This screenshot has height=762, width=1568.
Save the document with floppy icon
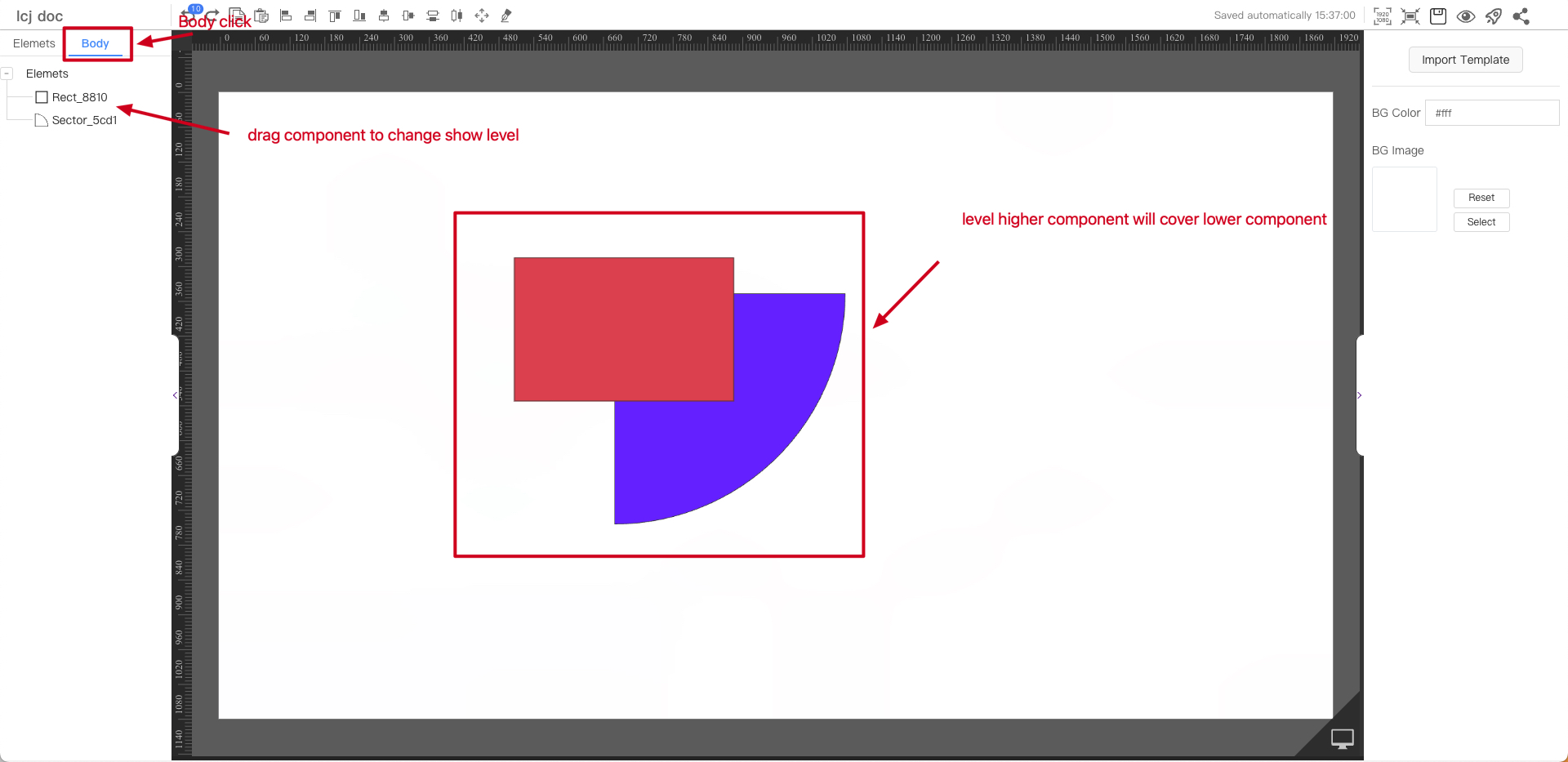point(1438,16)
